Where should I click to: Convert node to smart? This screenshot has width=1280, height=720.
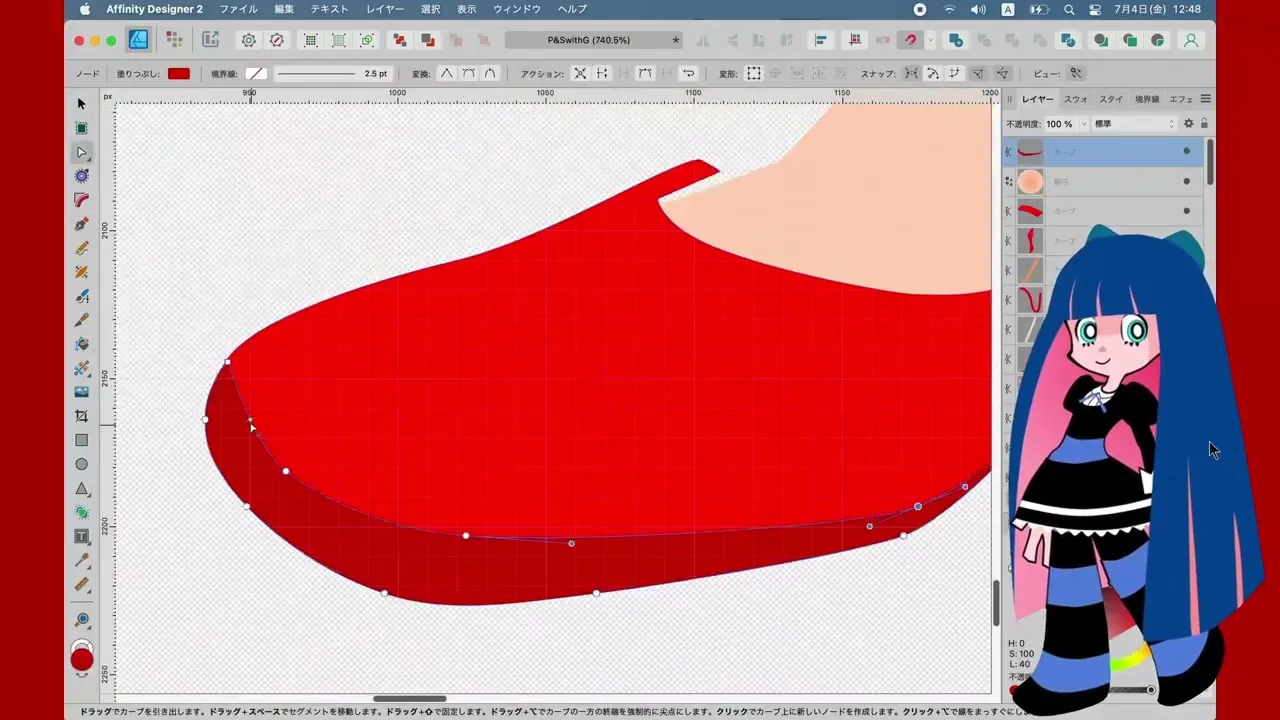(x=490, y=73)
